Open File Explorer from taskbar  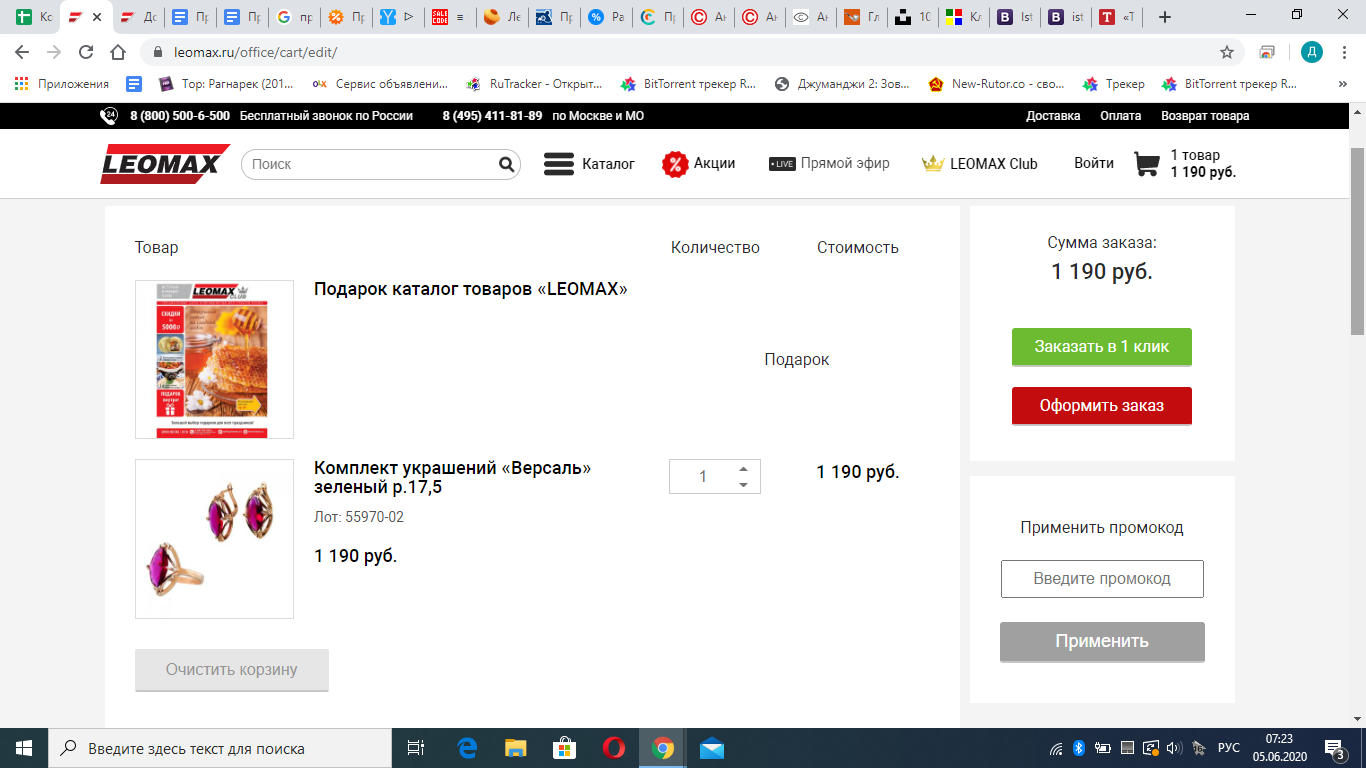click(x=516, y=748)
